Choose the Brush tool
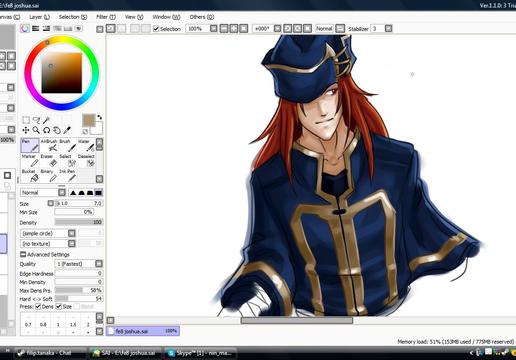The image size is (516, 360). pos(67,146)
